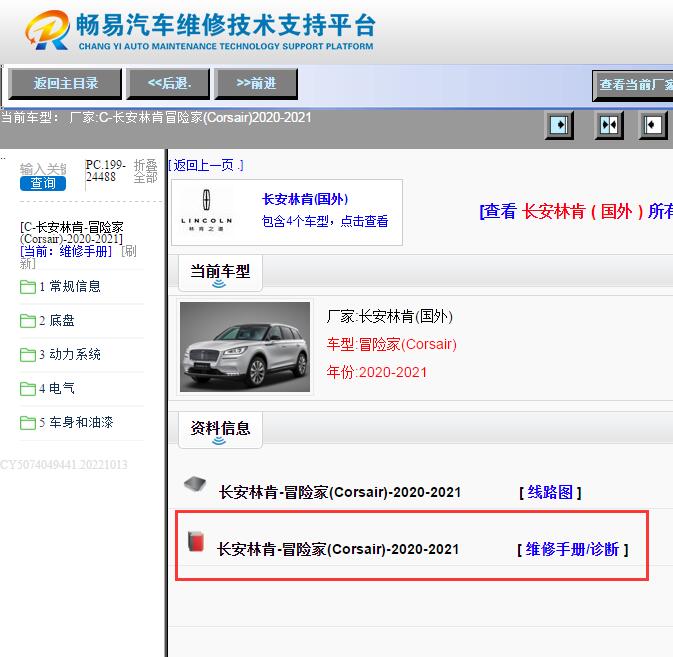The image size is (673, 657).
Task: Click 查看长安林肯(国外)所有 models link
Action: point(576,211)
